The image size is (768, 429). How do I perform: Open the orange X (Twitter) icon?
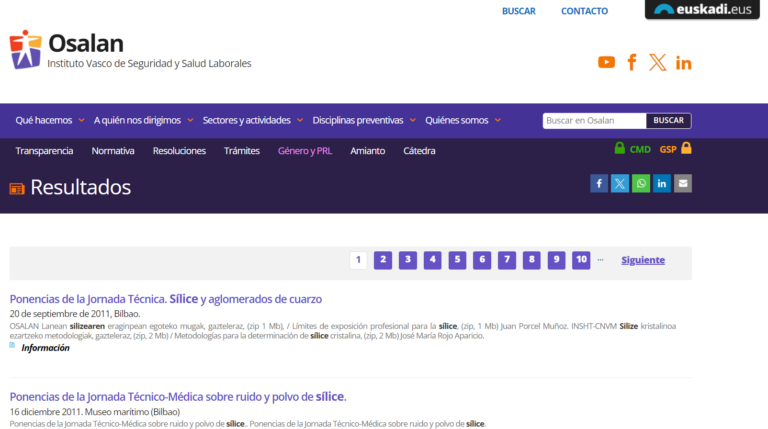point(657,62)
